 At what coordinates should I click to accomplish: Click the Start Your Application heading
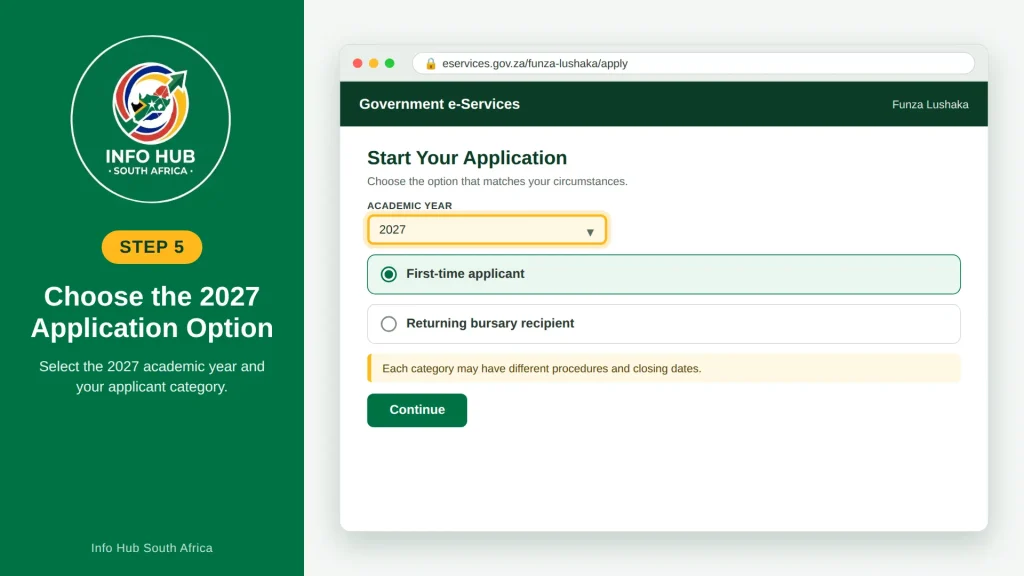click(467, 158)
